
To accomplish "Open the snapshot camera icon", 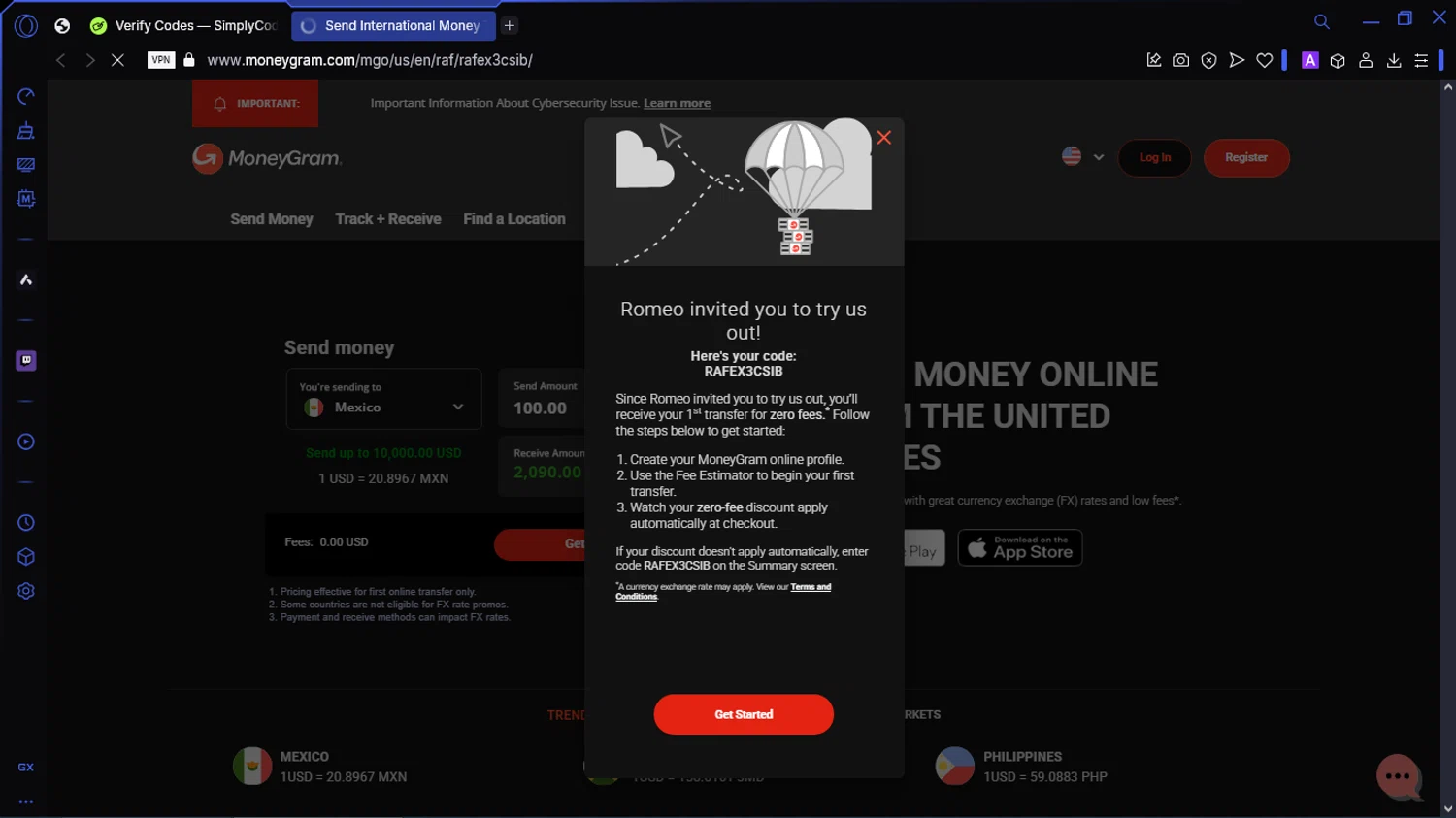I will pos(1180,60).
